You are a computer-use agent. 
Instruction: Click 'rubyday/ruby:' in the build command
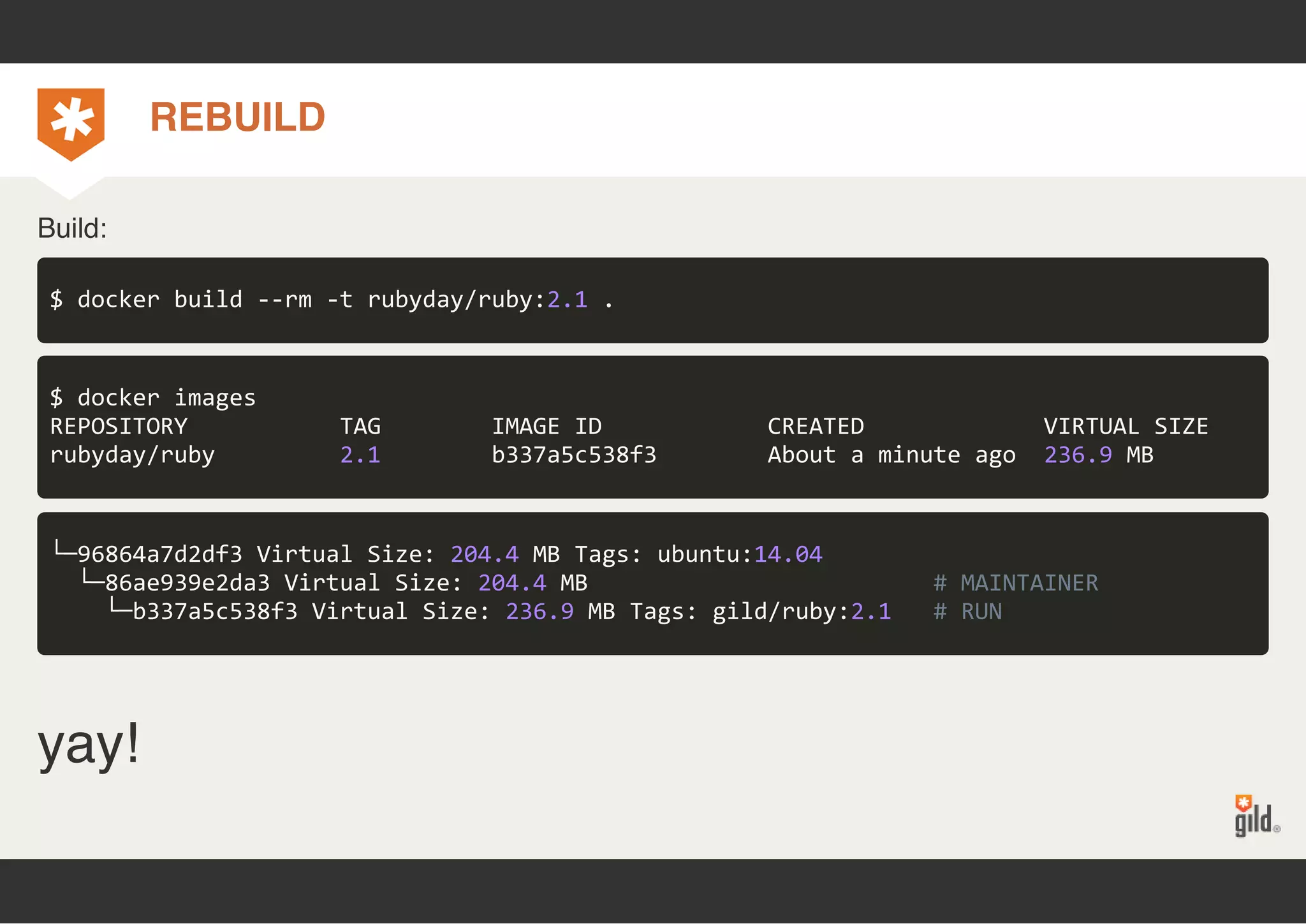click(x=457, y=300)
